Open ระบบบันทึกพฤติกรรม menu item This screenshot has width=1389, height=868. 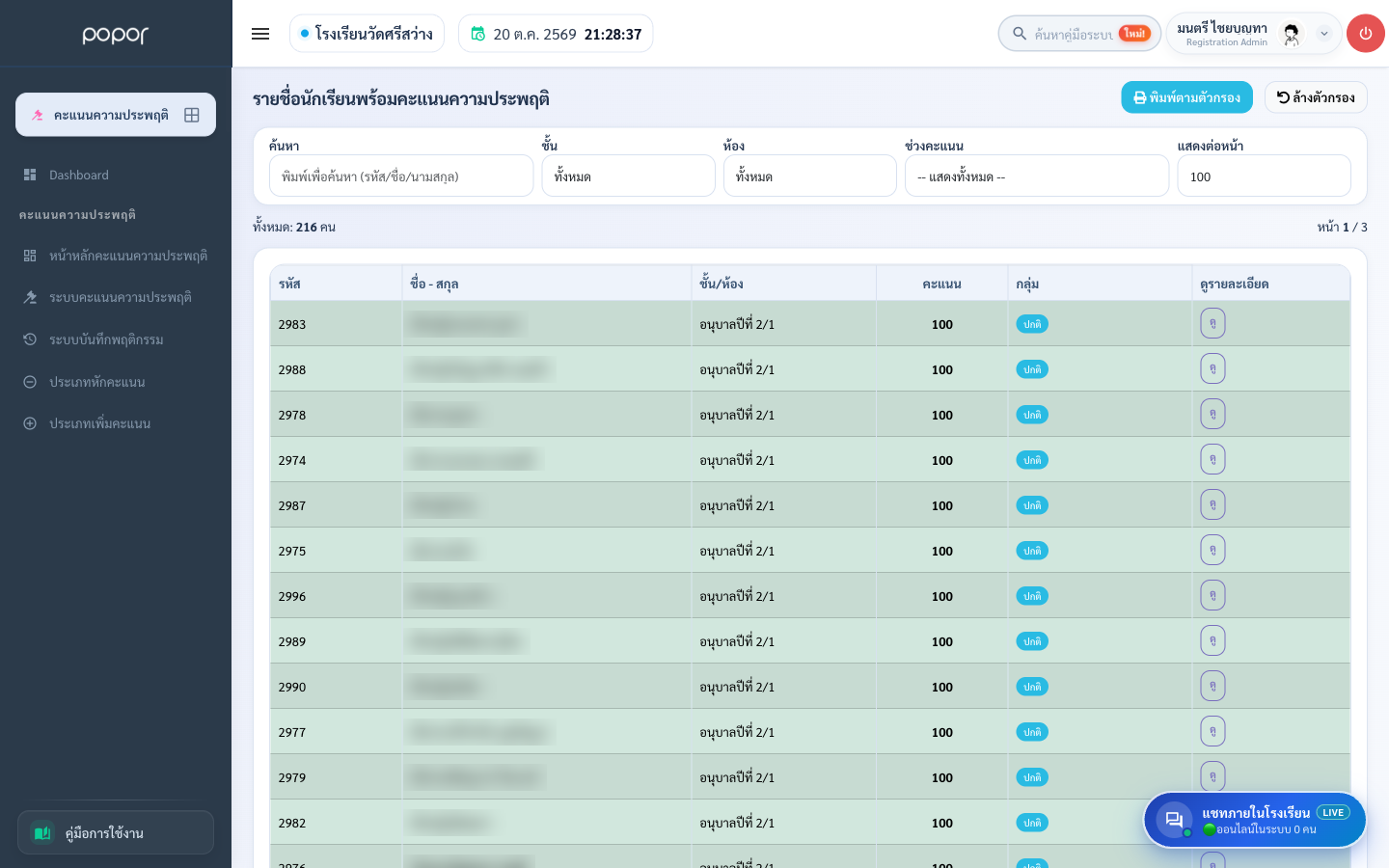116,339
